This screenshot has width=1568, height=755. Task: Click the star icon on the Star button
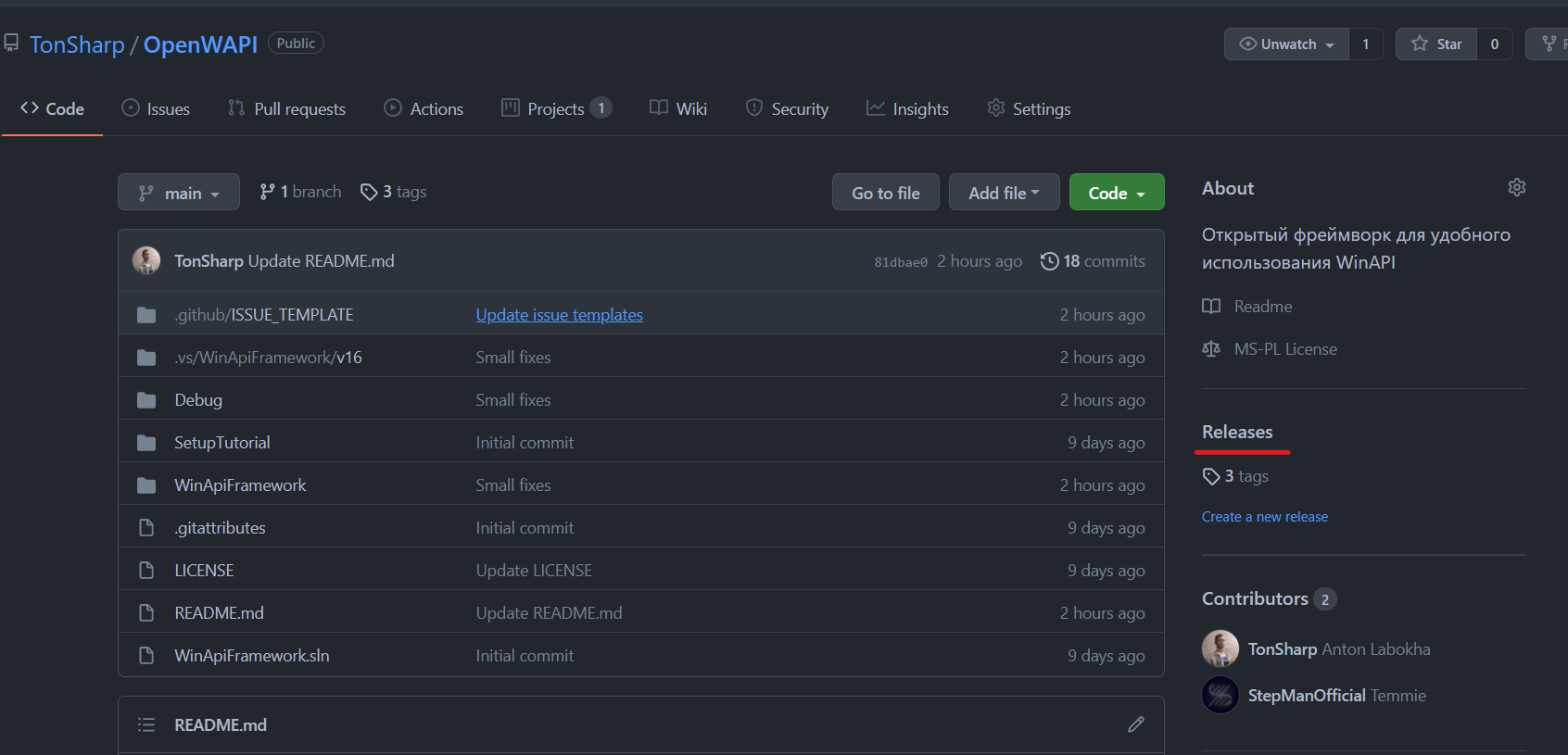(1420, 44)
